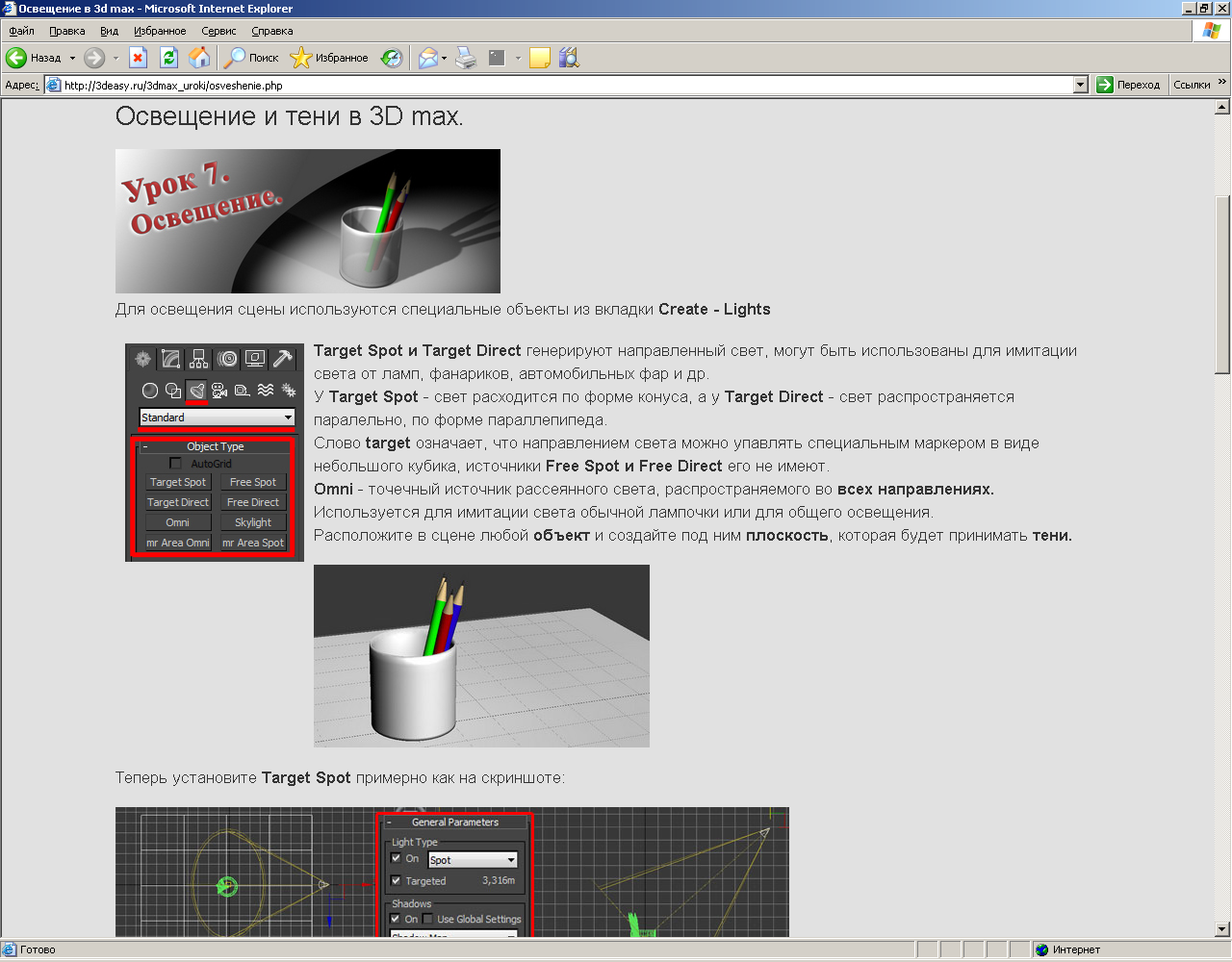Go back with the Назад arrow button
Viewport: 1232px width, 962px height.
pyautogui.click(x=34, y=58)
